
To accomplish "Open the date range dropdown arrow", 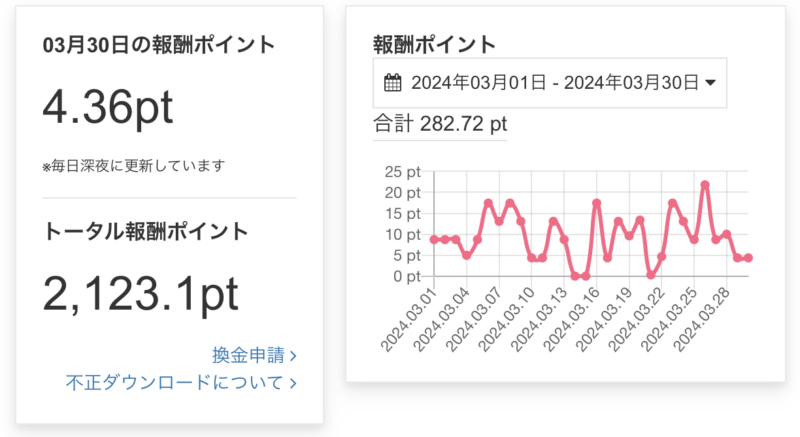I will pyautogui.click(x=711, y=83).
